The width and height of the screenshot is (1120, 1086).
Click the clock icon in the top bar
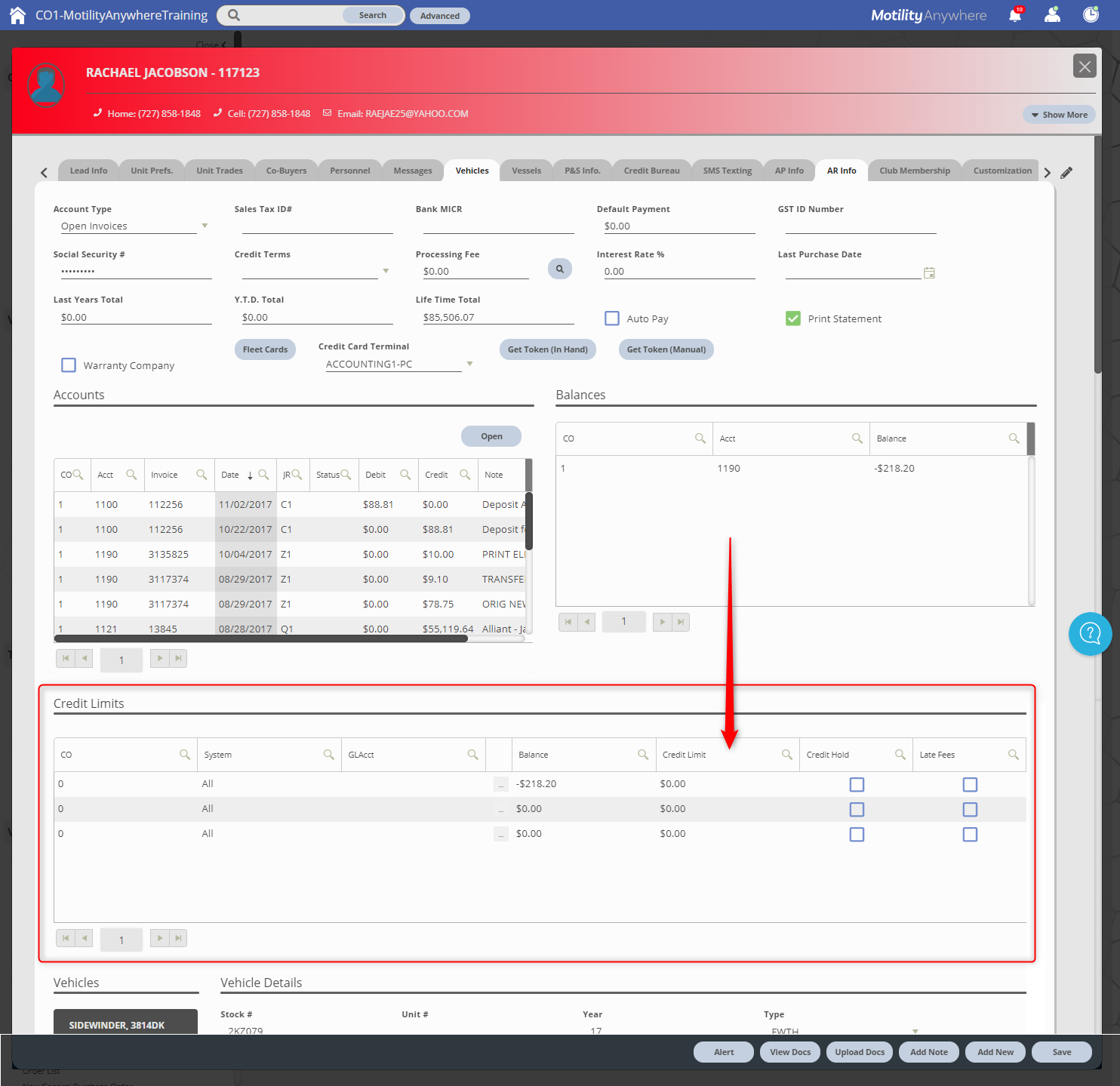click(1090, 14)
